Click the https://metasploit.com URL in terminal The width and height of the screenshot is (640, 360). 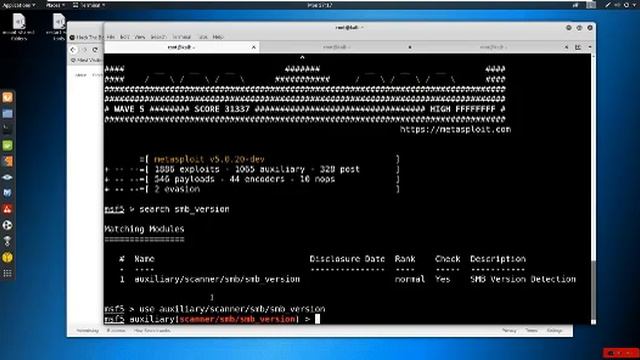[x=455, y=129]
